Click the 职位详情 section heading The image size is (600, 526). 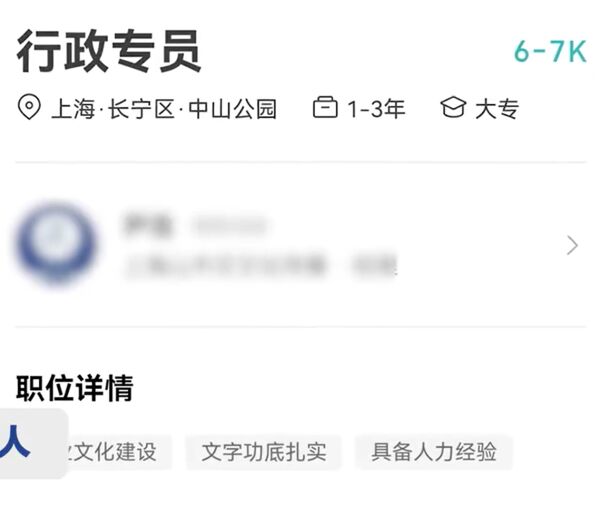pyautogui.click(x=75, y=388)
